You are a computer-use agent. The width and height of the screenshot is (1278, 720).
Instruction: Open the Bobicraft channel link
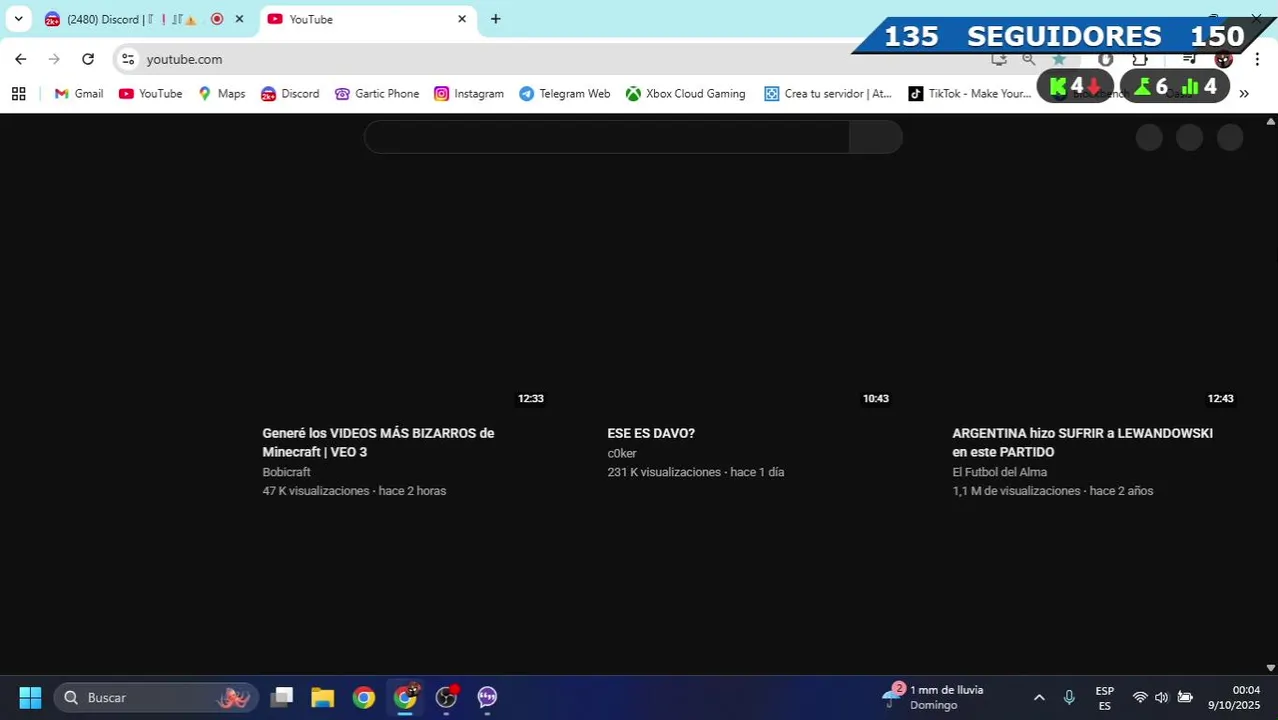click(x=286, y=472)
